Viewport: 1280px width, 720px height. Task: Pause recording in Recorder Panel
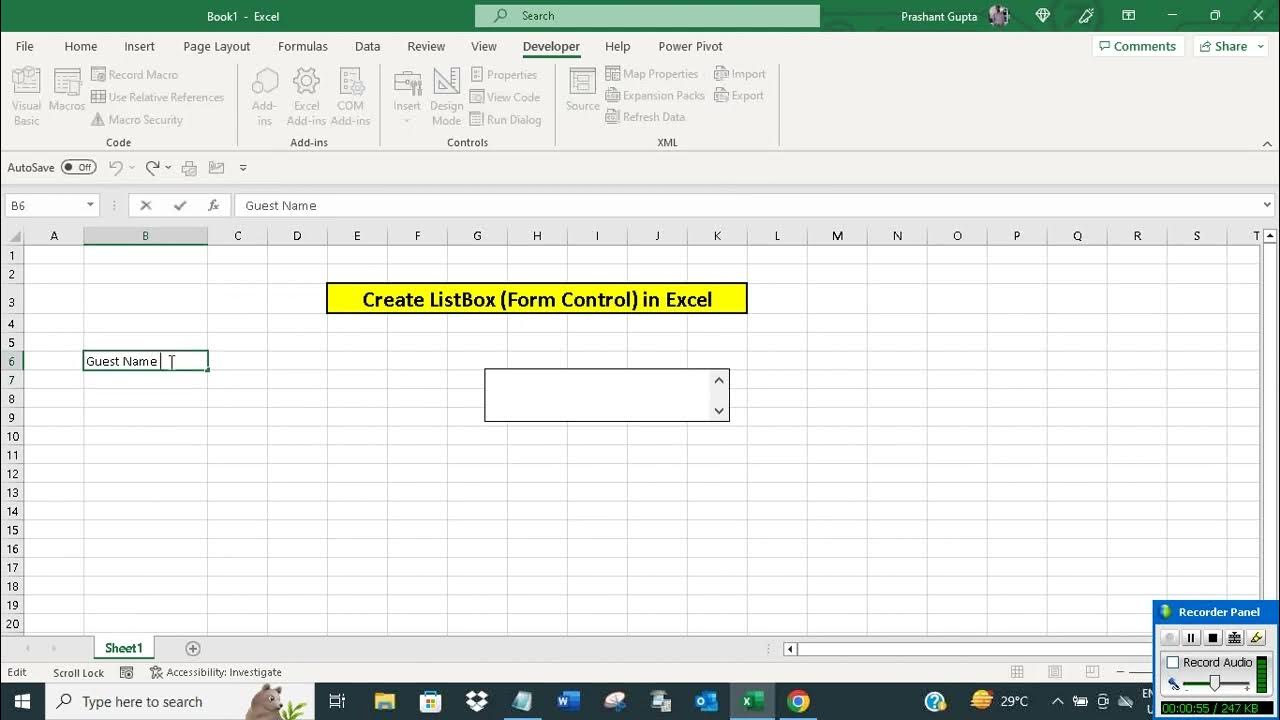click(x=1191, y=638)
